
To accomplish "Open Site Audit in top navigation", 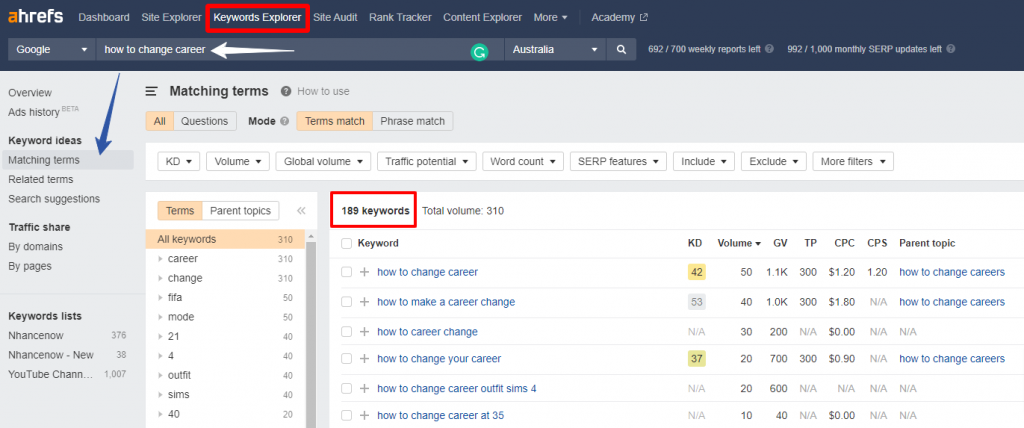I will pos(335,18).
